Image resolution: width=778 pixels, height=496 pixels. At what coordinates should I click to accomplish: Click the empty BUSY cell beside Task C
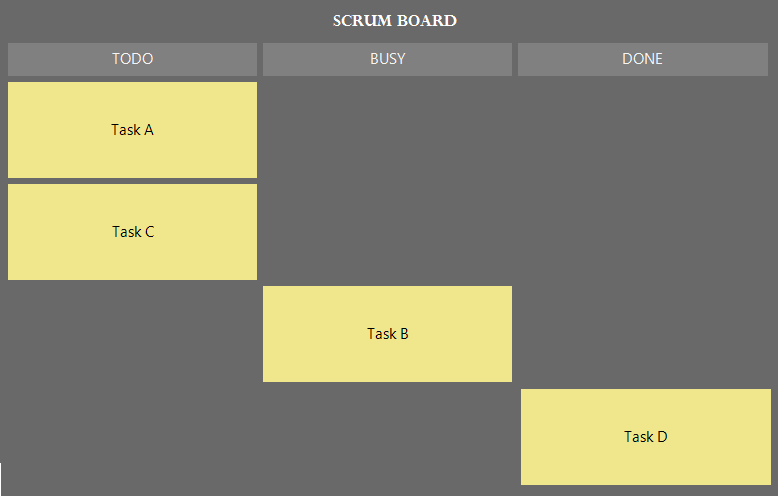coord(387,232)
